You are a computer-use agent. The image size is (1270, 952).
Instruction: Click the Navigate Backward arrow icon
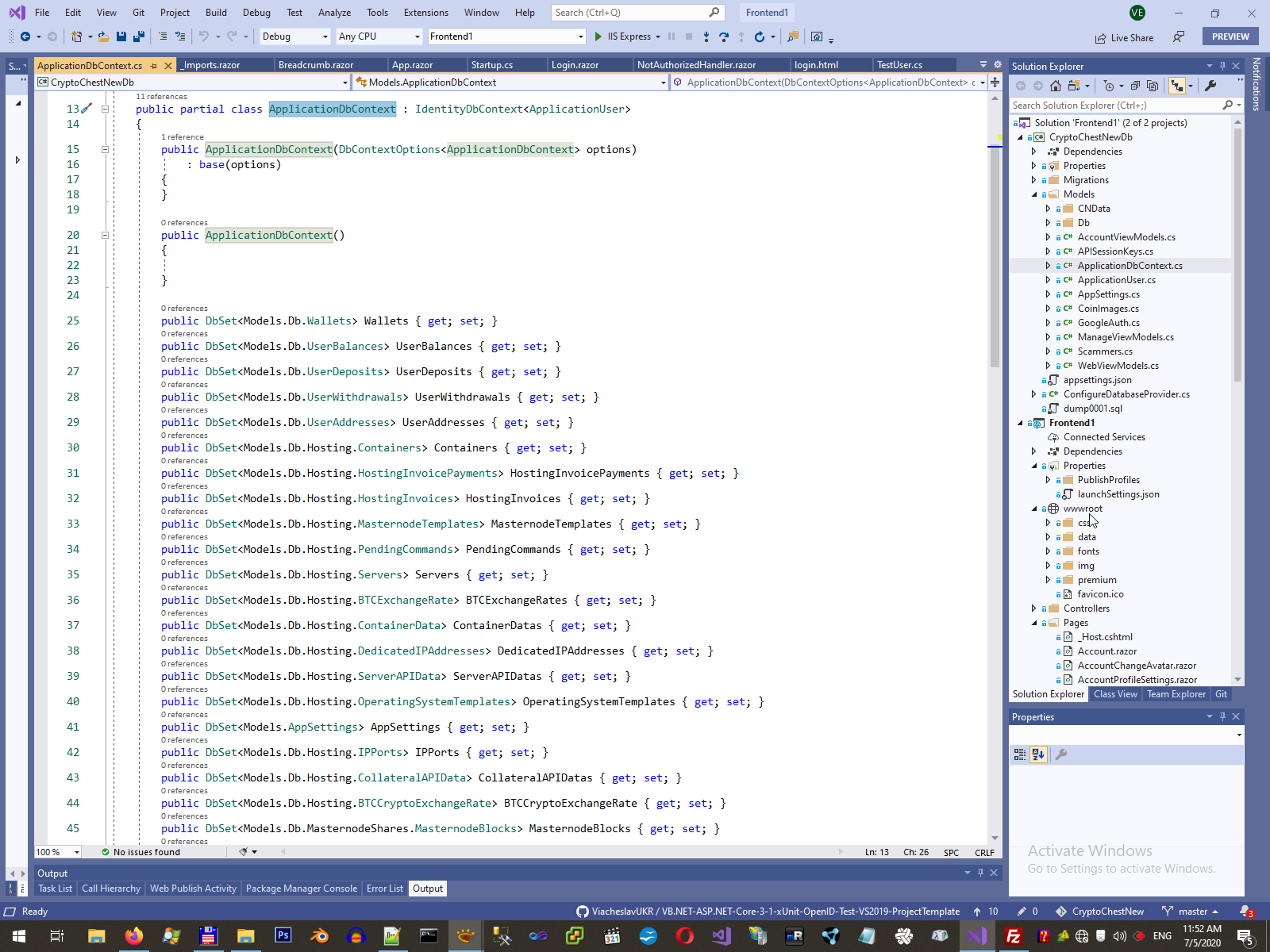pyautogui.click(x=25, y=36)
